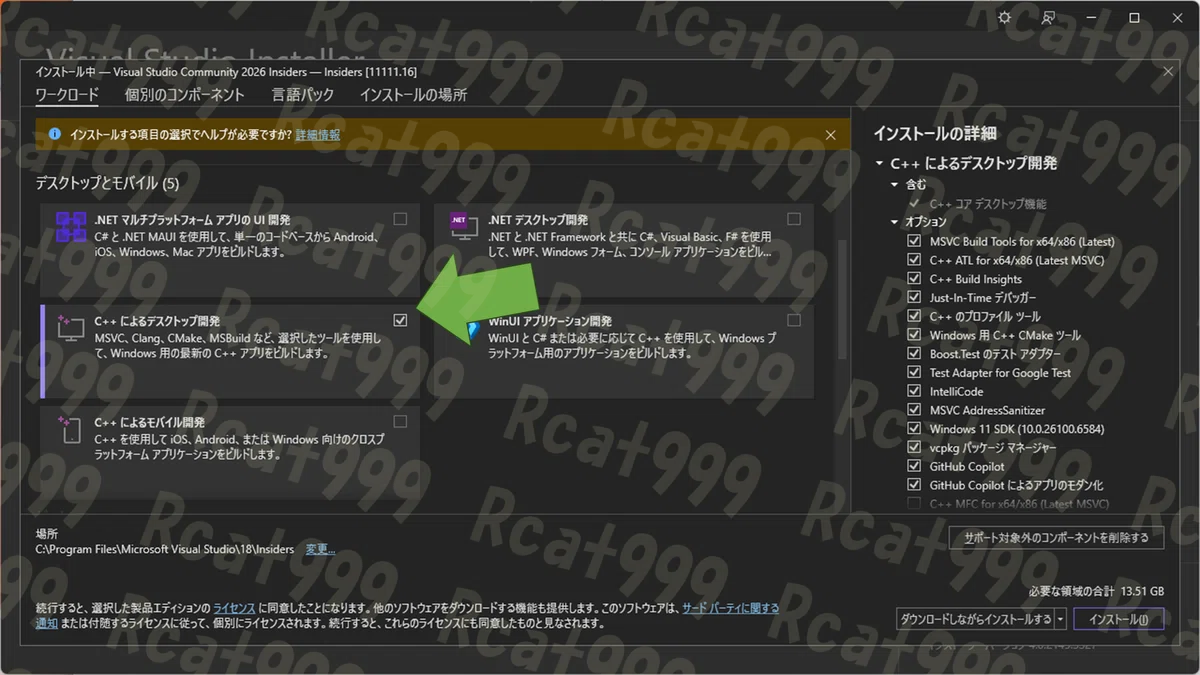Maximize the background Visual Studio Installer window
Screen dimensions: 1200x675
pos(1134,18)
